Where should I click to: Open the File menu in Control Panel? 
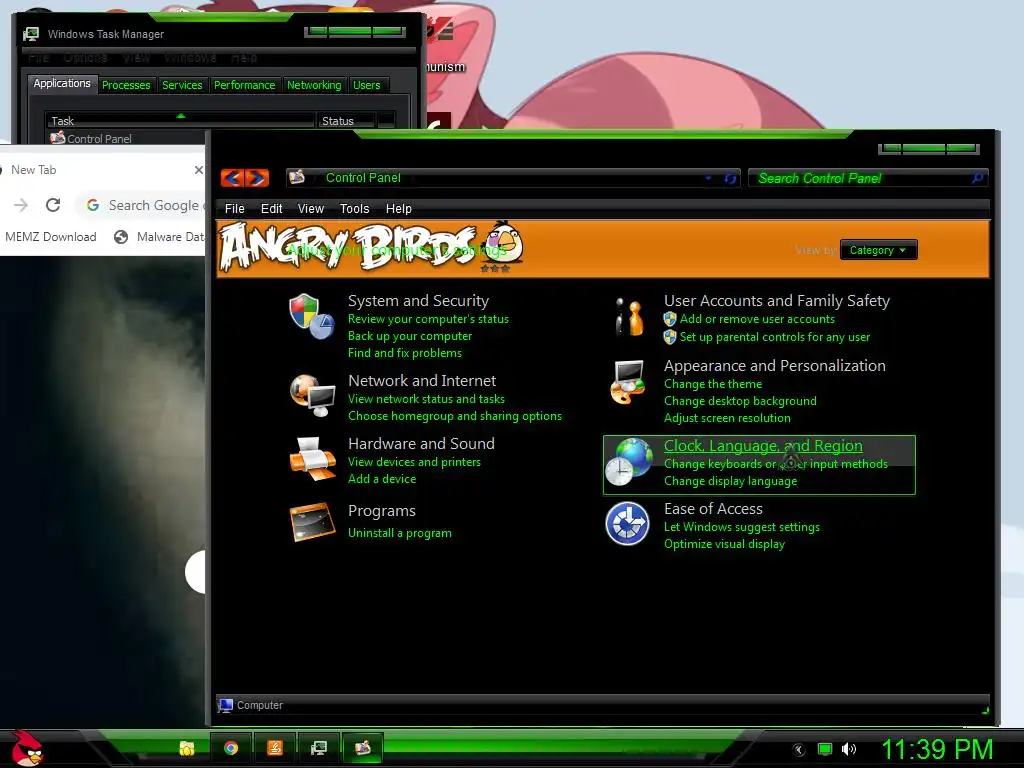(234, 208)
